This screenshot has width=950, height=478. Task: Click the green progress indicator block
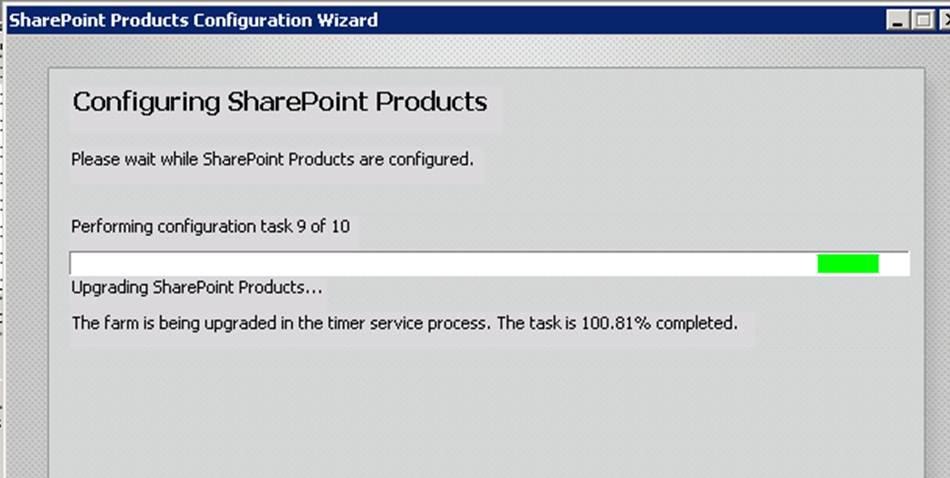click(848, 264)
